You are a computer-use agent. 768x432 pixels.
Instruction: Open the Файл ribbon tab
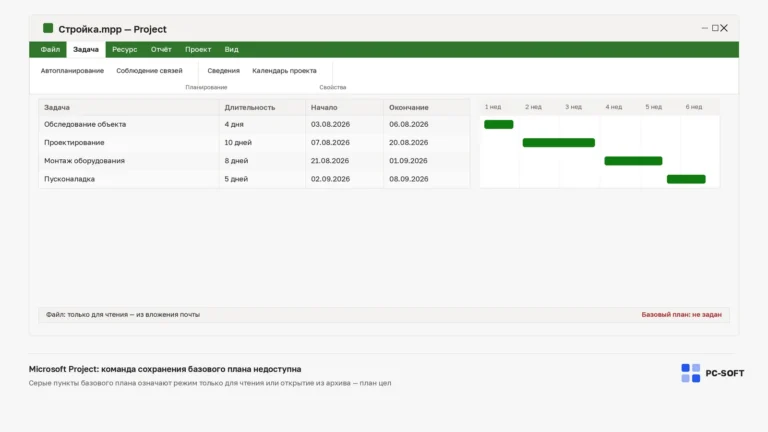(50, 49)
